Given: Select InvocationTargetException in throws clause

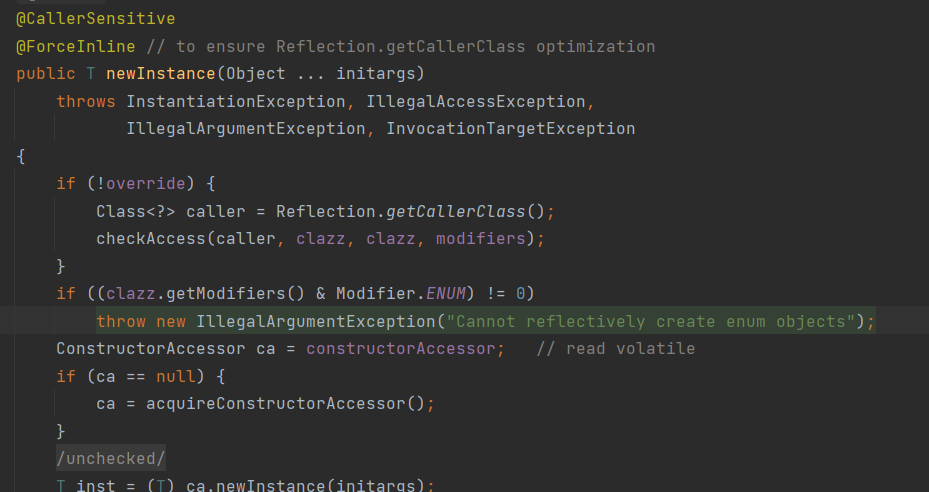Looking at the screenshot, I should click(x=511, y=129).
